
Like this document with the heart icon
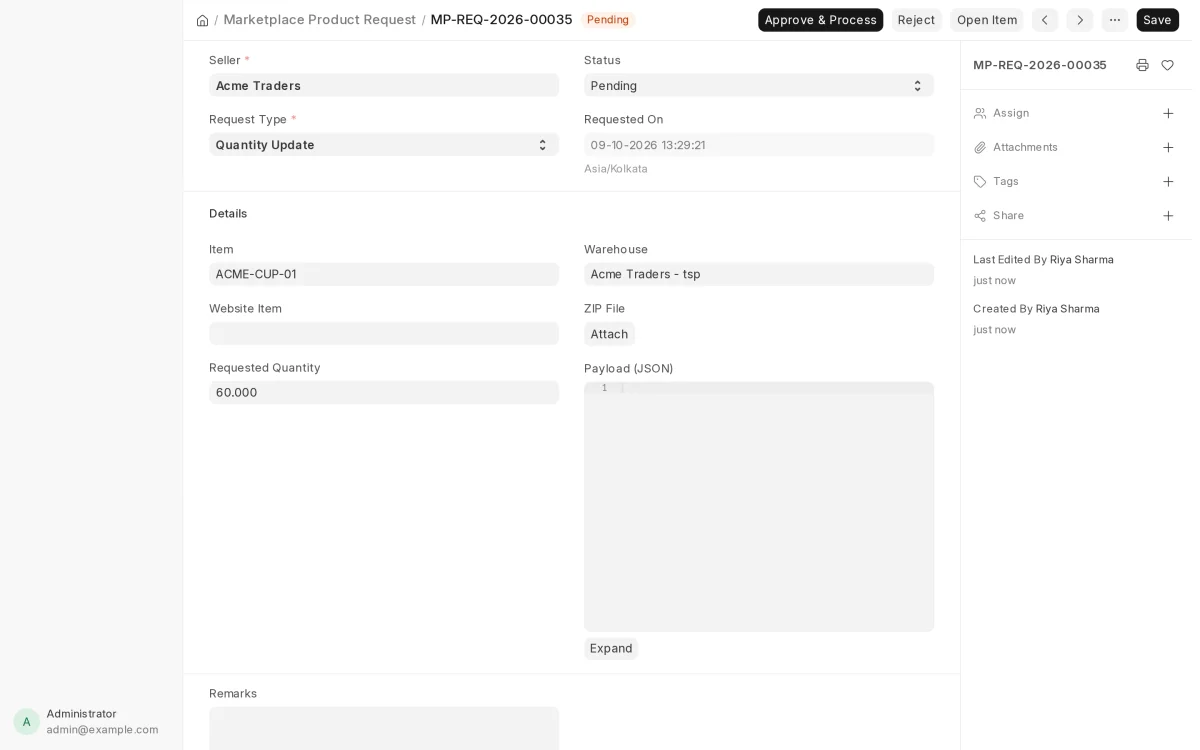[1167, 65]
